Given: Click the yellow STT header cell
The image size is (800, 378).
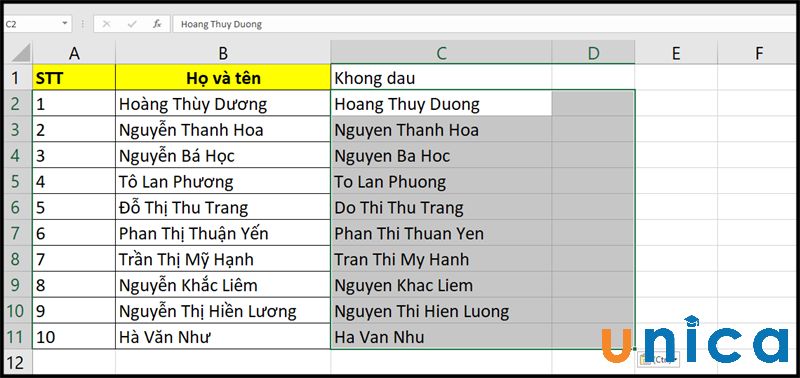Looking at the screenshot, I should [74, 78].
